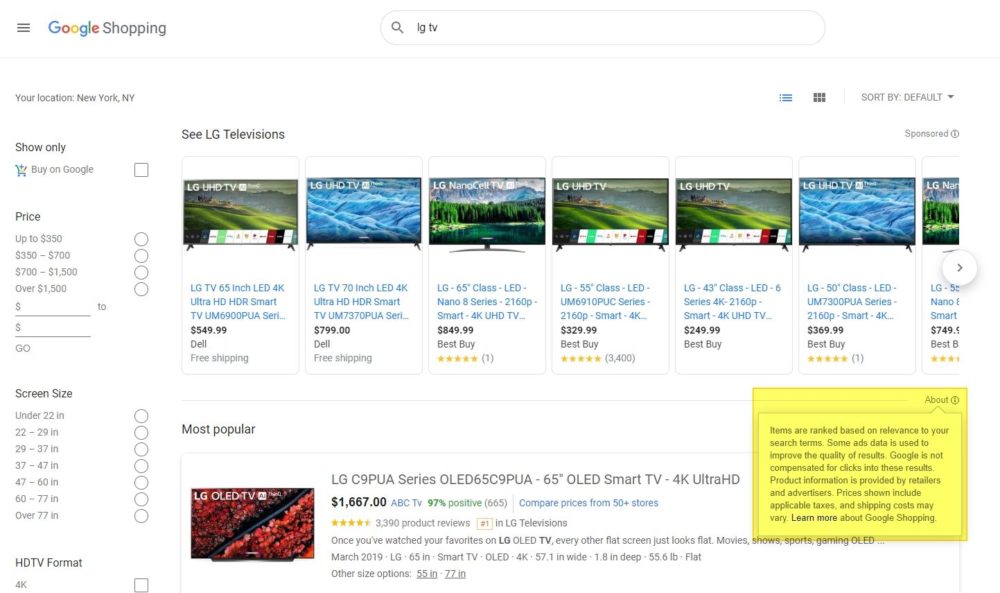Image resolution: width=1000 pixels, height=593 pixels.
Task: Click the Your location: New York, NY text
Action: click(75, 98)
